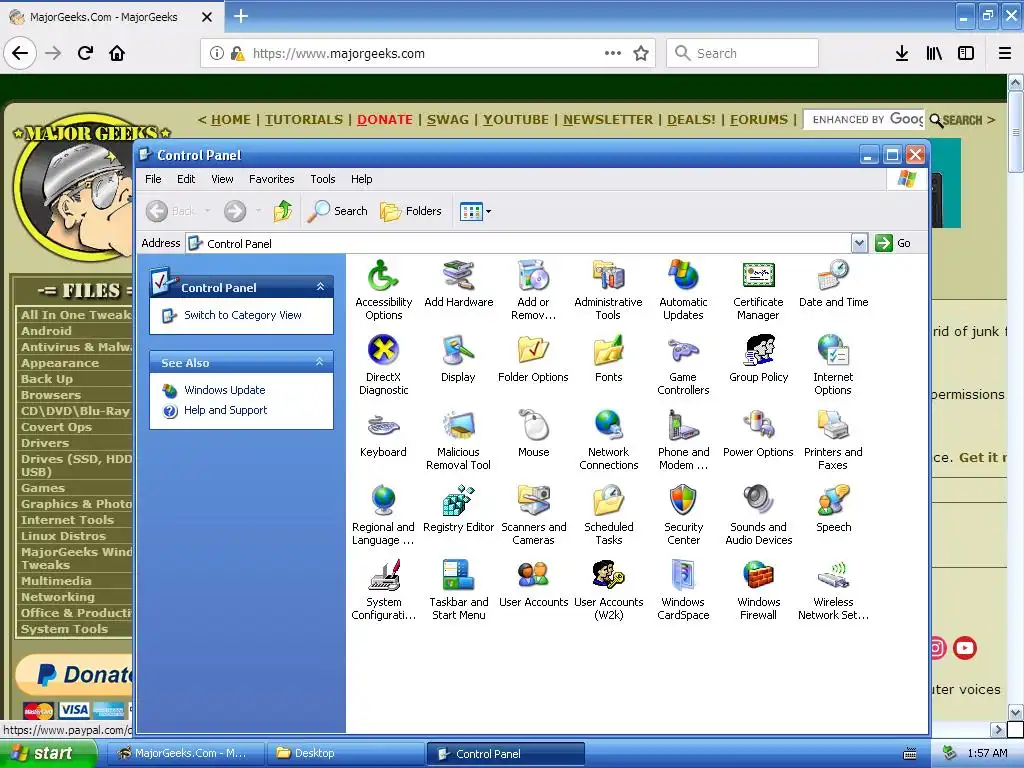Click the Control Panel address field
1024x768 pixels.
(519, 244)
